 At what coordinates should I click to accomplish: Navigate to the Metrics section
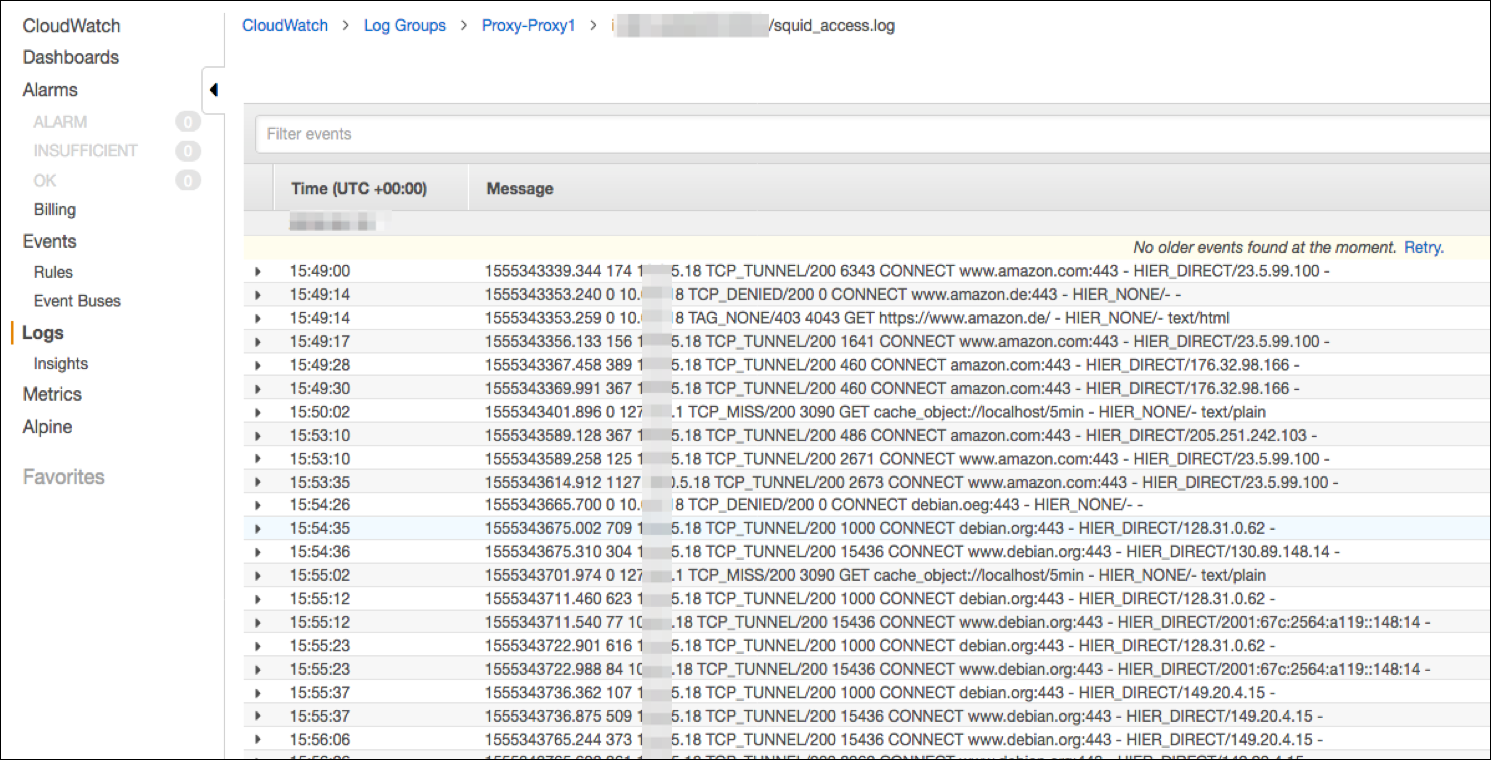pos(52,394)
